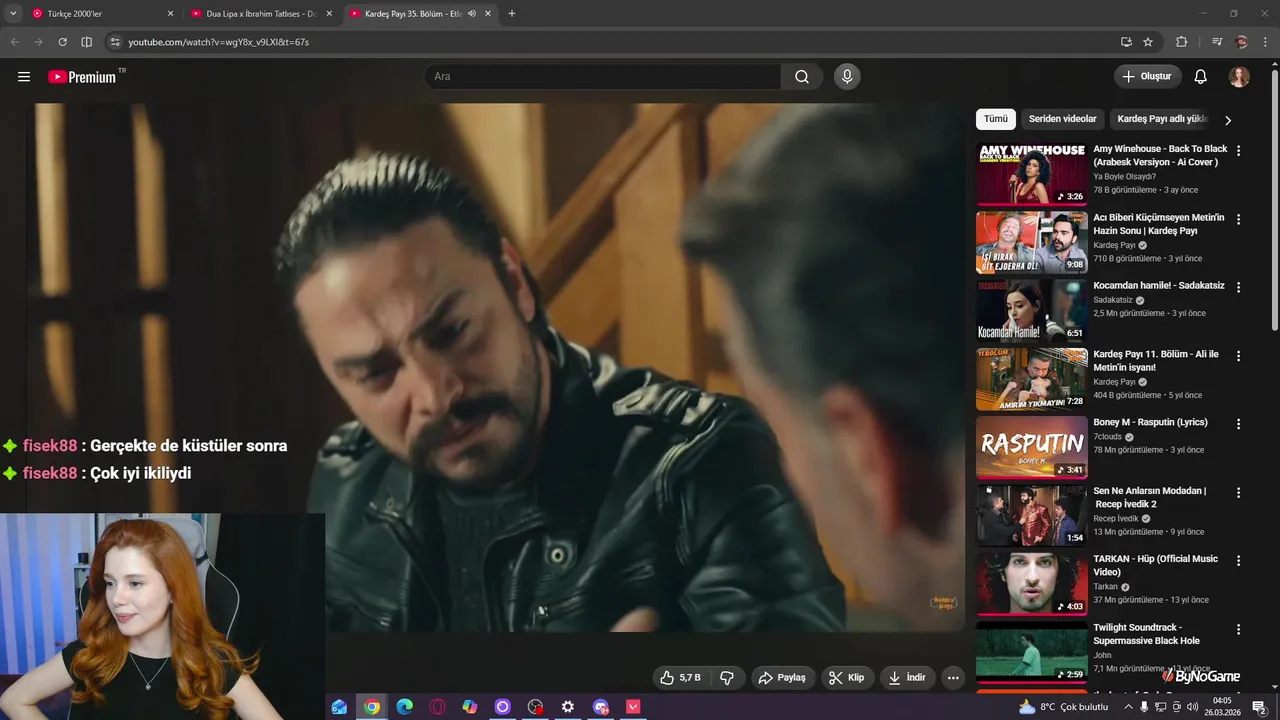Open the media control icon in the toolbar

(x=1217, y=42)
